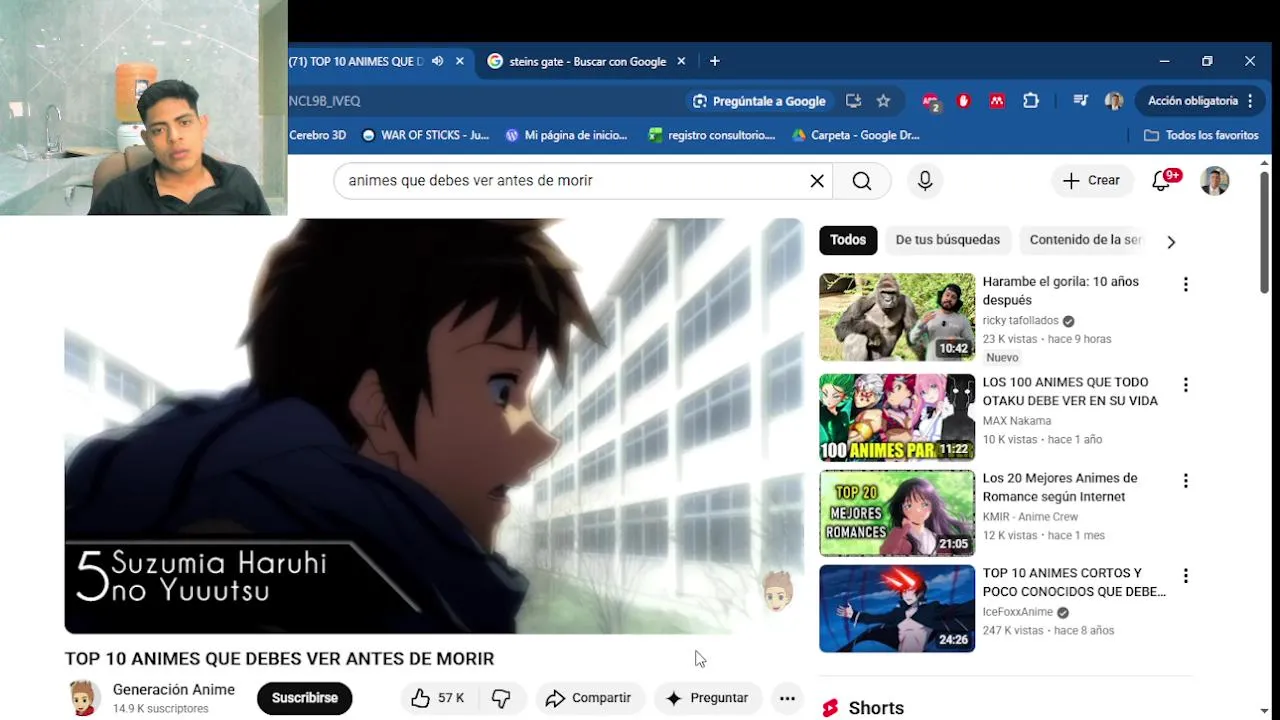This screenshot has width=1280, height=720.
Task: Open options for TOP 10 ANIMES CORTOS video
Action: coord(1186,576)
